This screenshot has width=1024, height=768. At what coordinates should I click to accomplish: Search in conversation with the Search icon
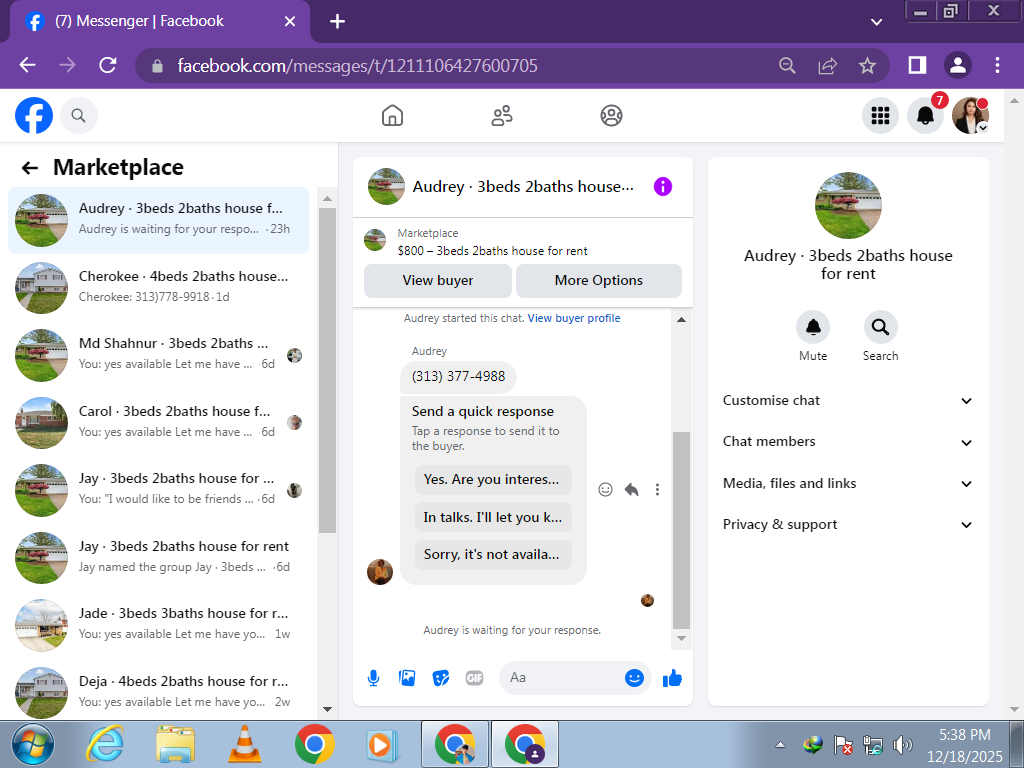880,327
